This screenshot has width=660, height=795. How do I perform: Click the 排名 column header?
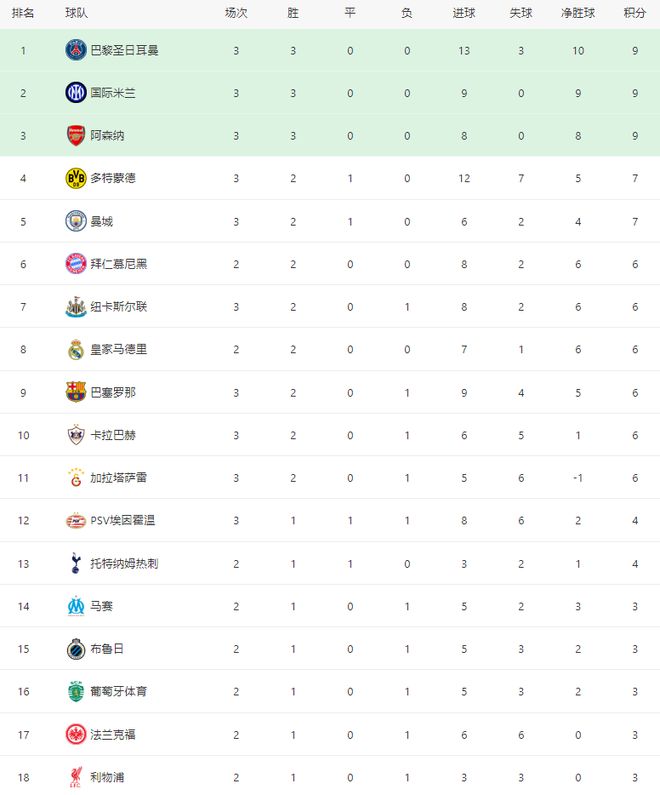click(x=23, y=13)
